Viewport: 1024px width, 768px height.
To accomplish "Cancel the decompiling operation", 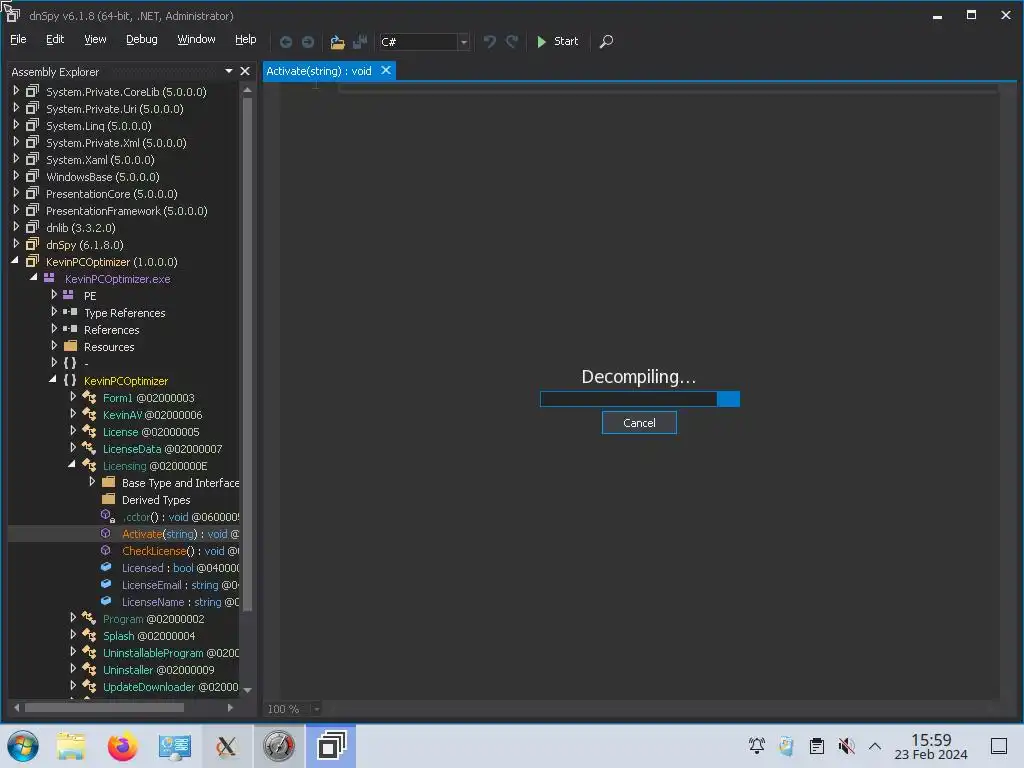I will tap(639, 423).
